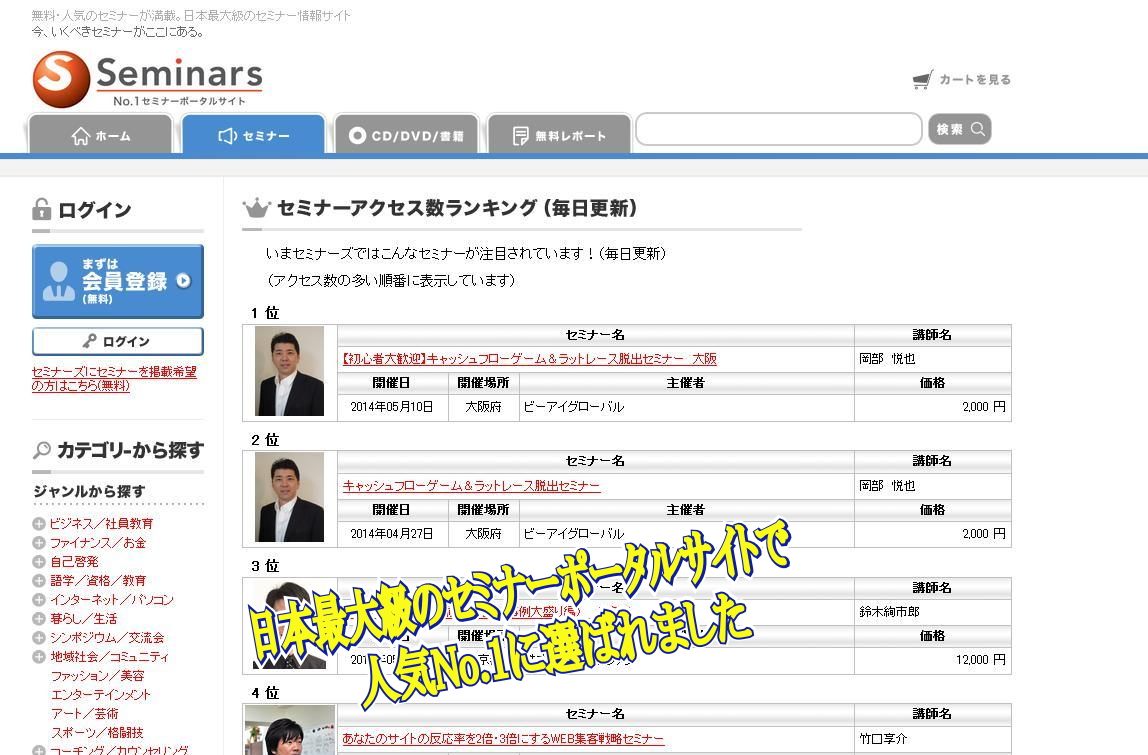The height and width of the screenshot is (755, 1148).
Task: Open セミナーズにセミナーを掲載希望の方はこちら link
Action: (x=114, y=379)
